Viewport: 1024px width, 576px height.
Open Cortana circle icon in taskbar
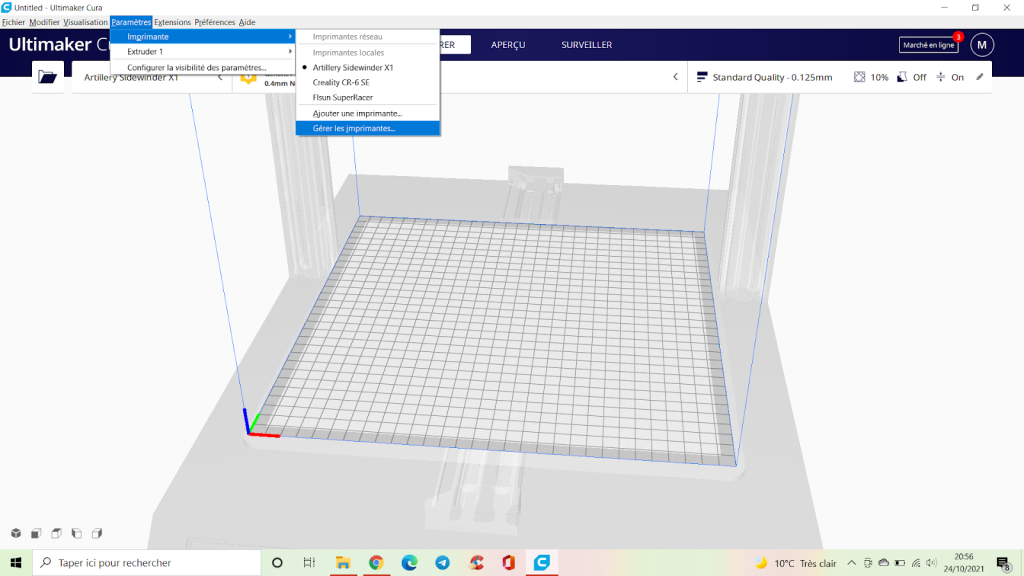[277, 563]
